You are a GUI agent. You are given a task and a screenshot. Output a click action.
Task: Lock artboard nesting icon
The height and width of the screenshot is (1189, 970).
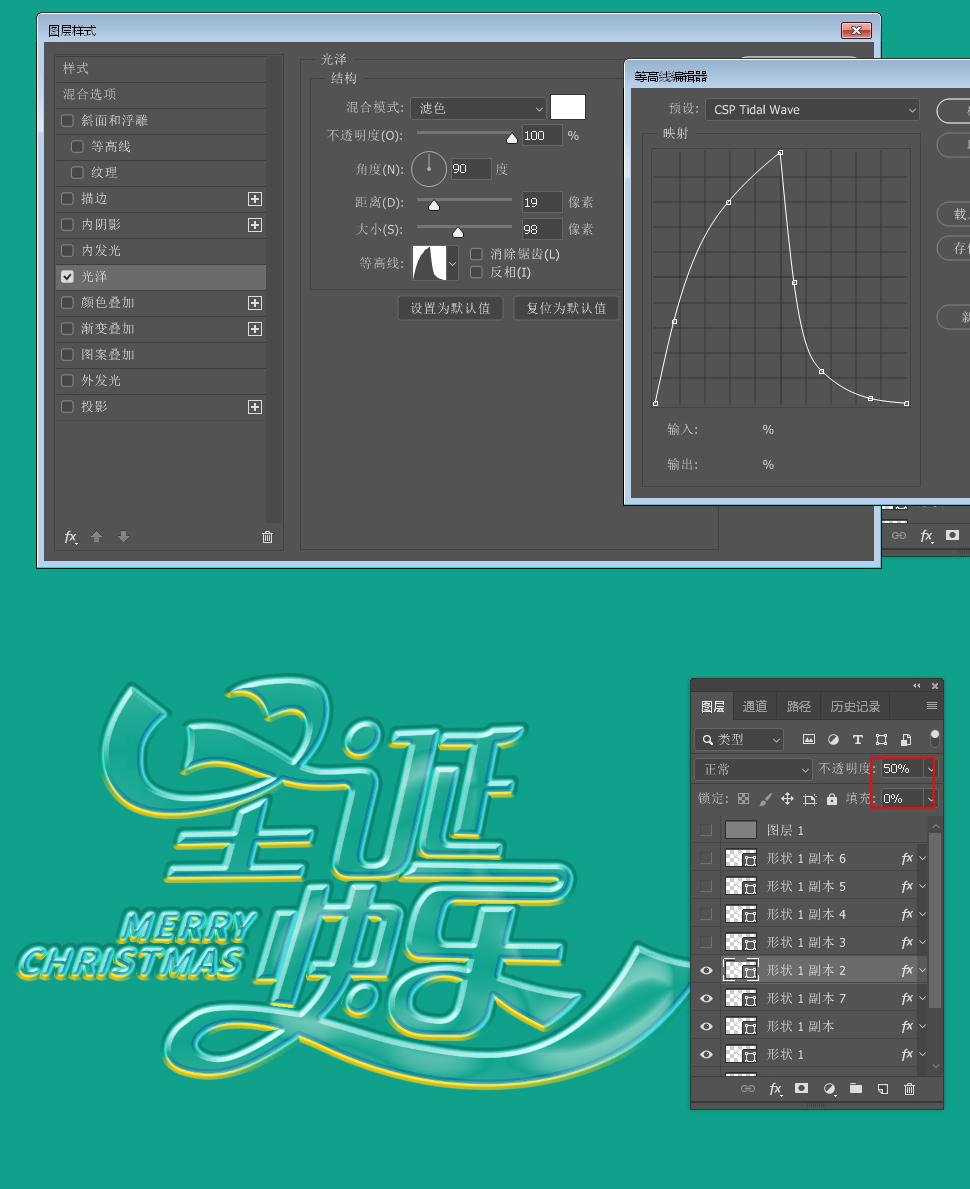[810, 798]
